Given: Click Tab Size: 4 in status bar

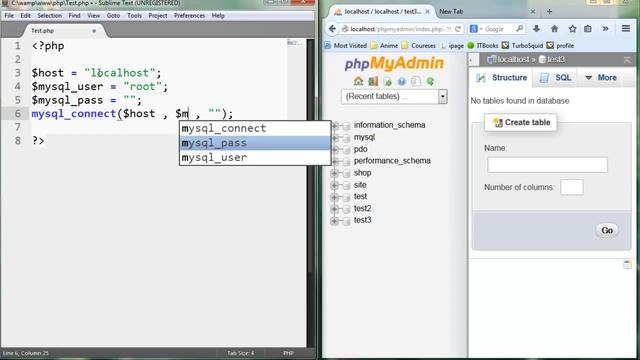Looking at the screenshot, I should click(x=241, y=353).
